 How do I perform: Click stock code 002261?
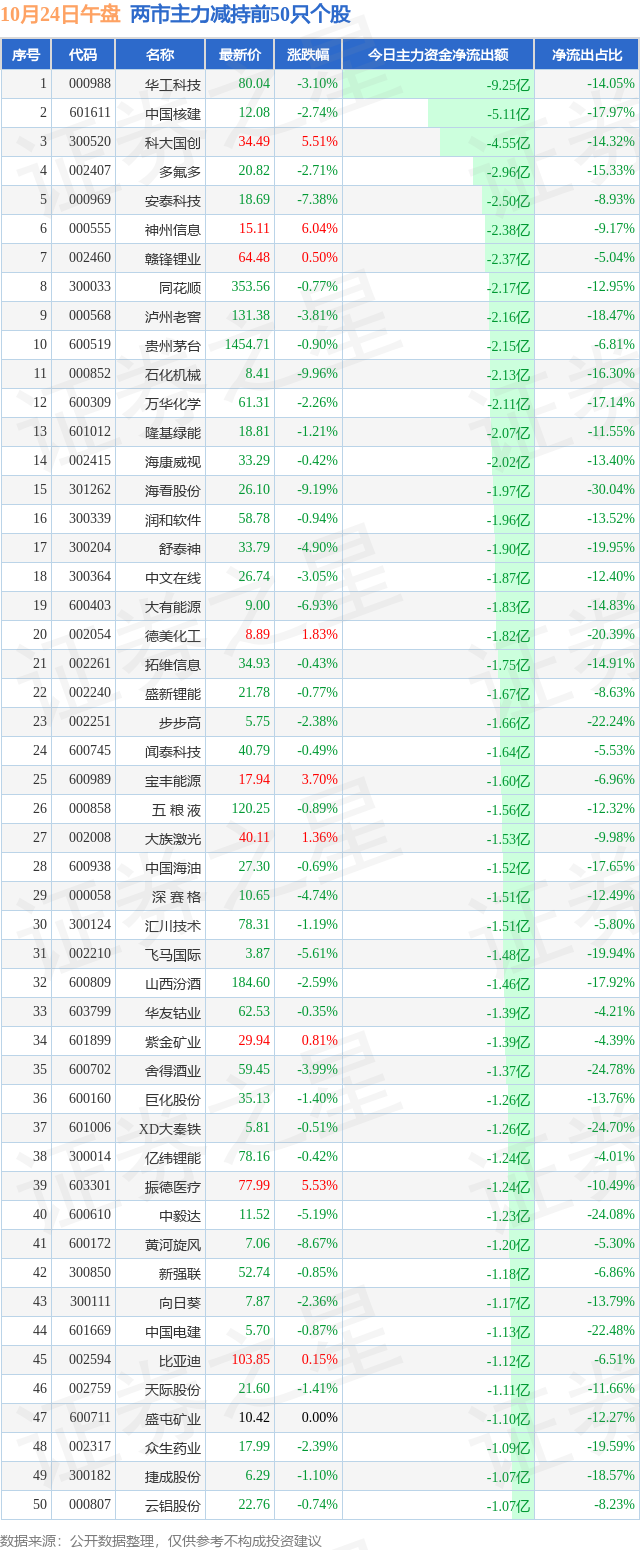pos(90,664)
